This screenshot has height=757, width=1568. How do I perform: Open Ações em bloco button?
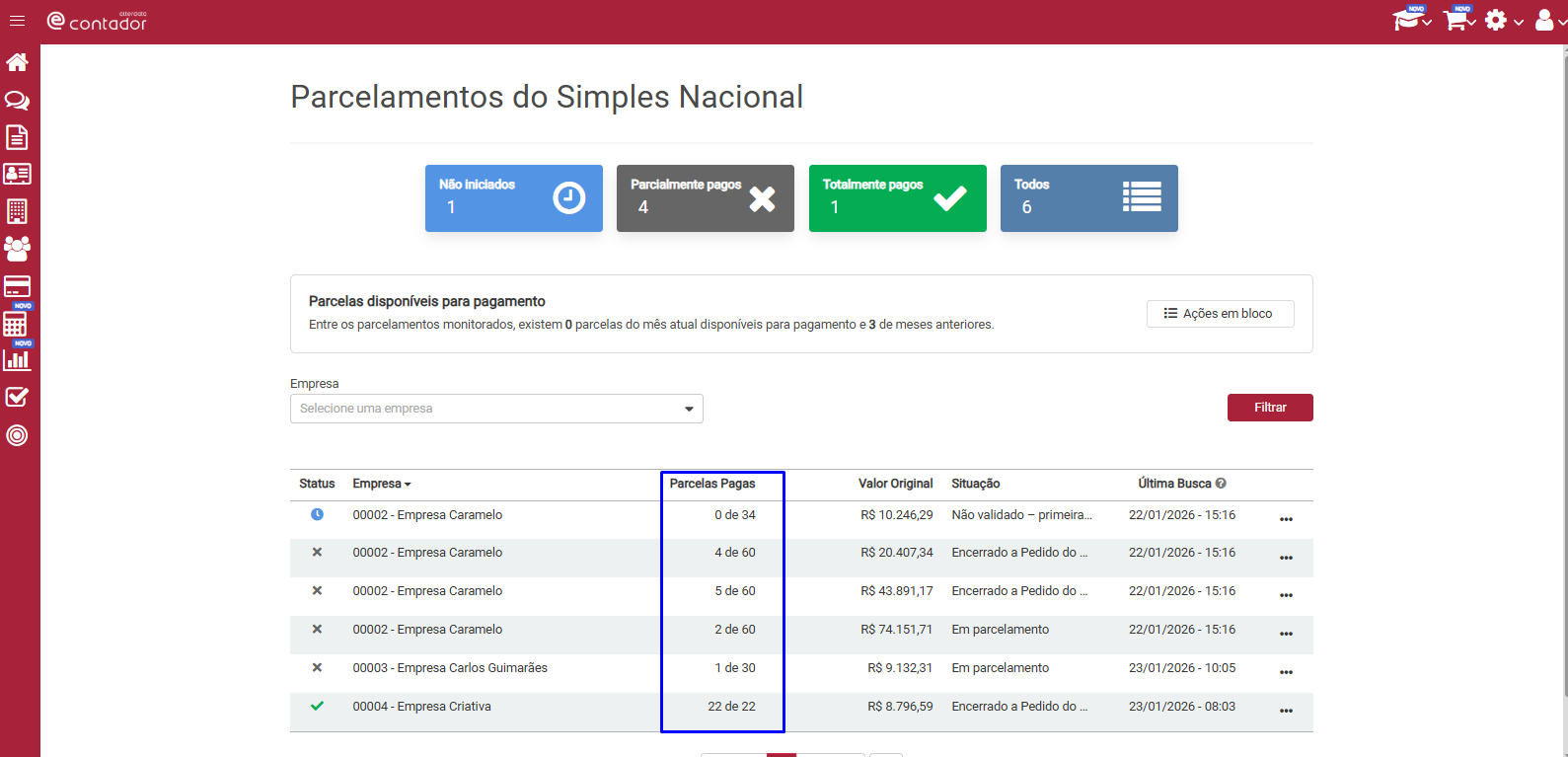point(1220,314)
